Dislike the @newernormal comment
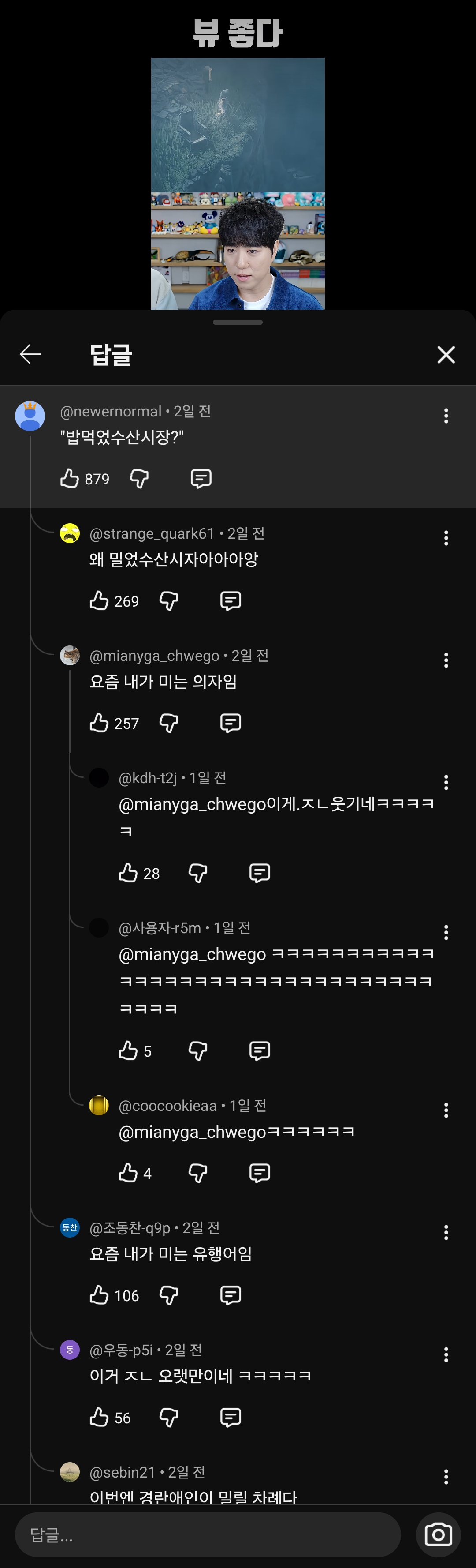The image size is (476, 1568). pos(139,478)
